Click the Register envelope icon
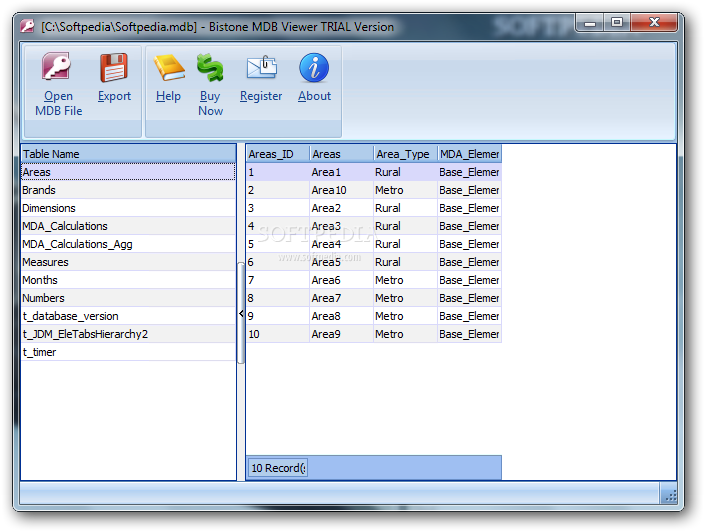705x532 pixels. pyautogui.click(x=262, y=67)
